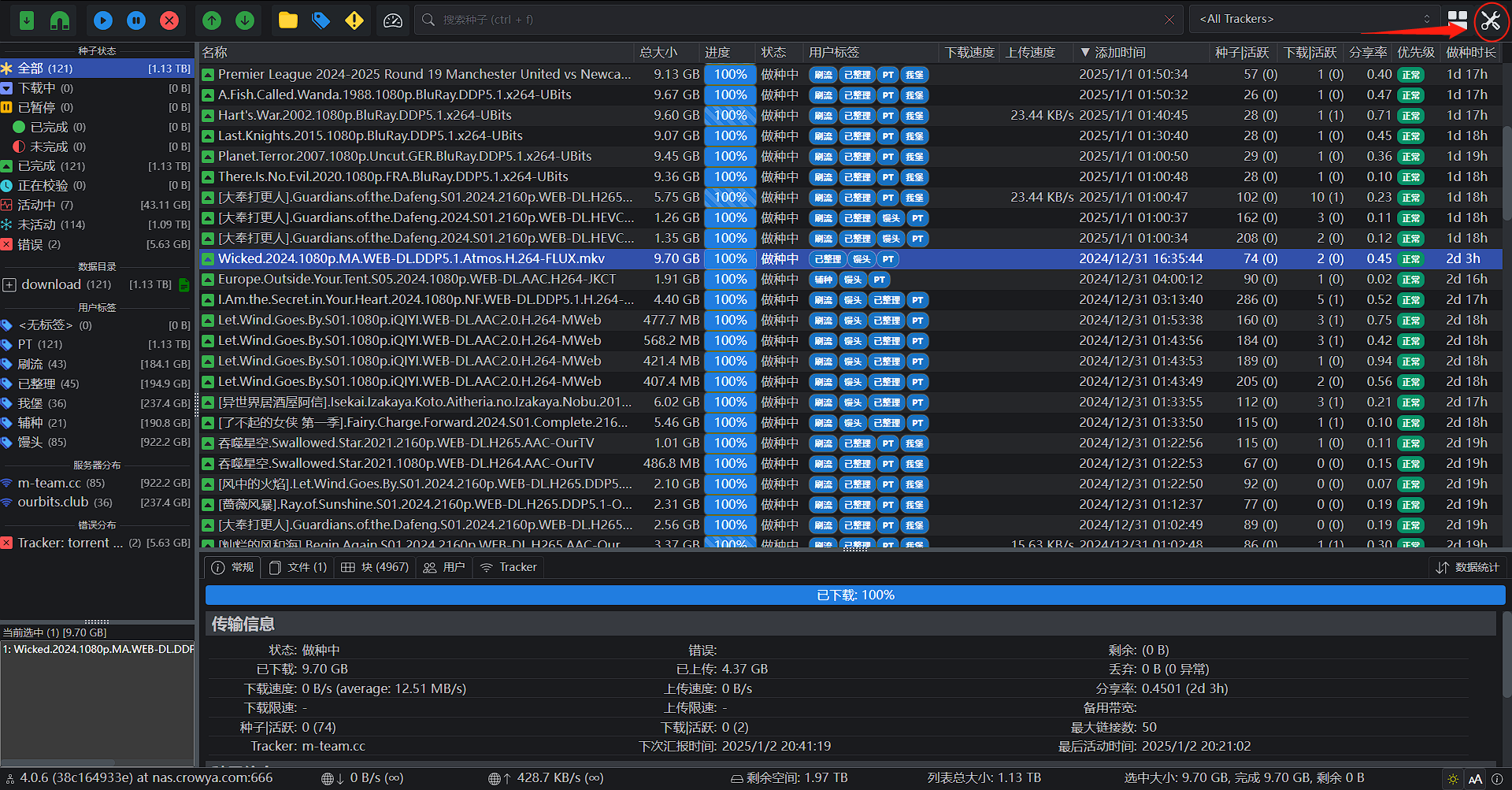Viewport: 1512px width, 790px height.
Task: Click the torrent list vertical scrollbar
Action: 1506,173
